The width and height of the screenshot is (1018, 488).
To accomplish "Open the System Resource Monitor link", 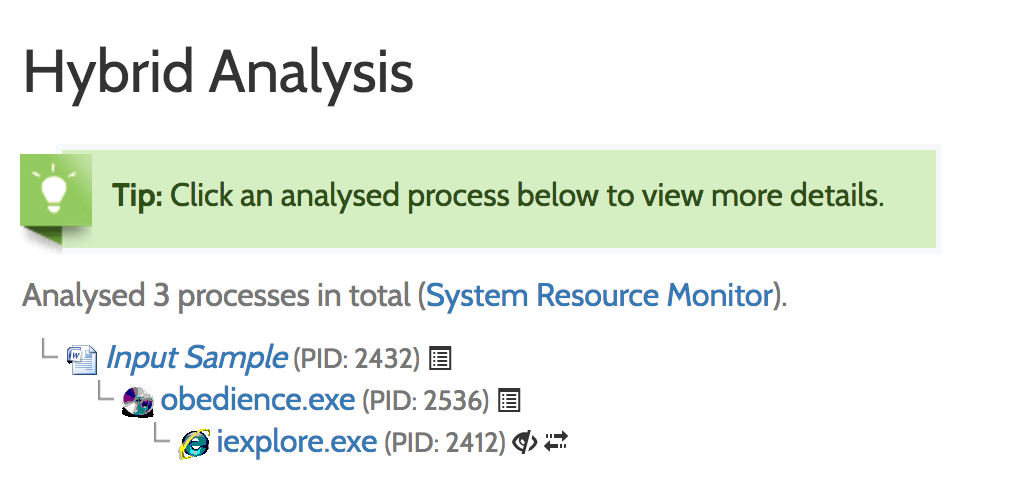I will (600, 295).
